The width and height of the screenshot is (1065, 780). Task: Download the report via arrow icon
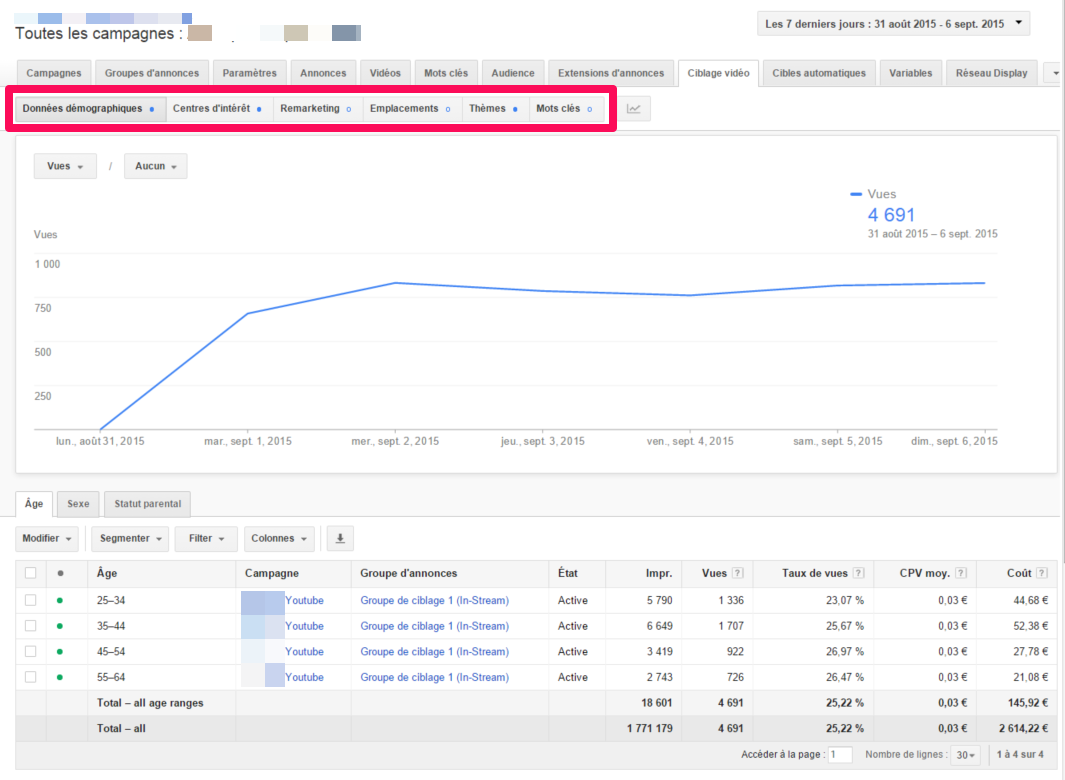[340, 539]
